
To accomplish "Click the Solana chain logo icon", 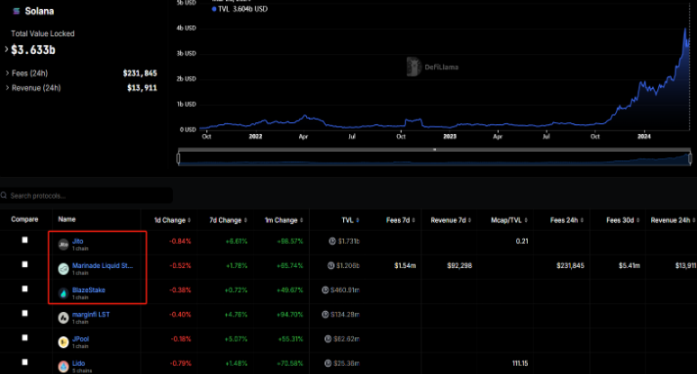I will pos(16,11).
